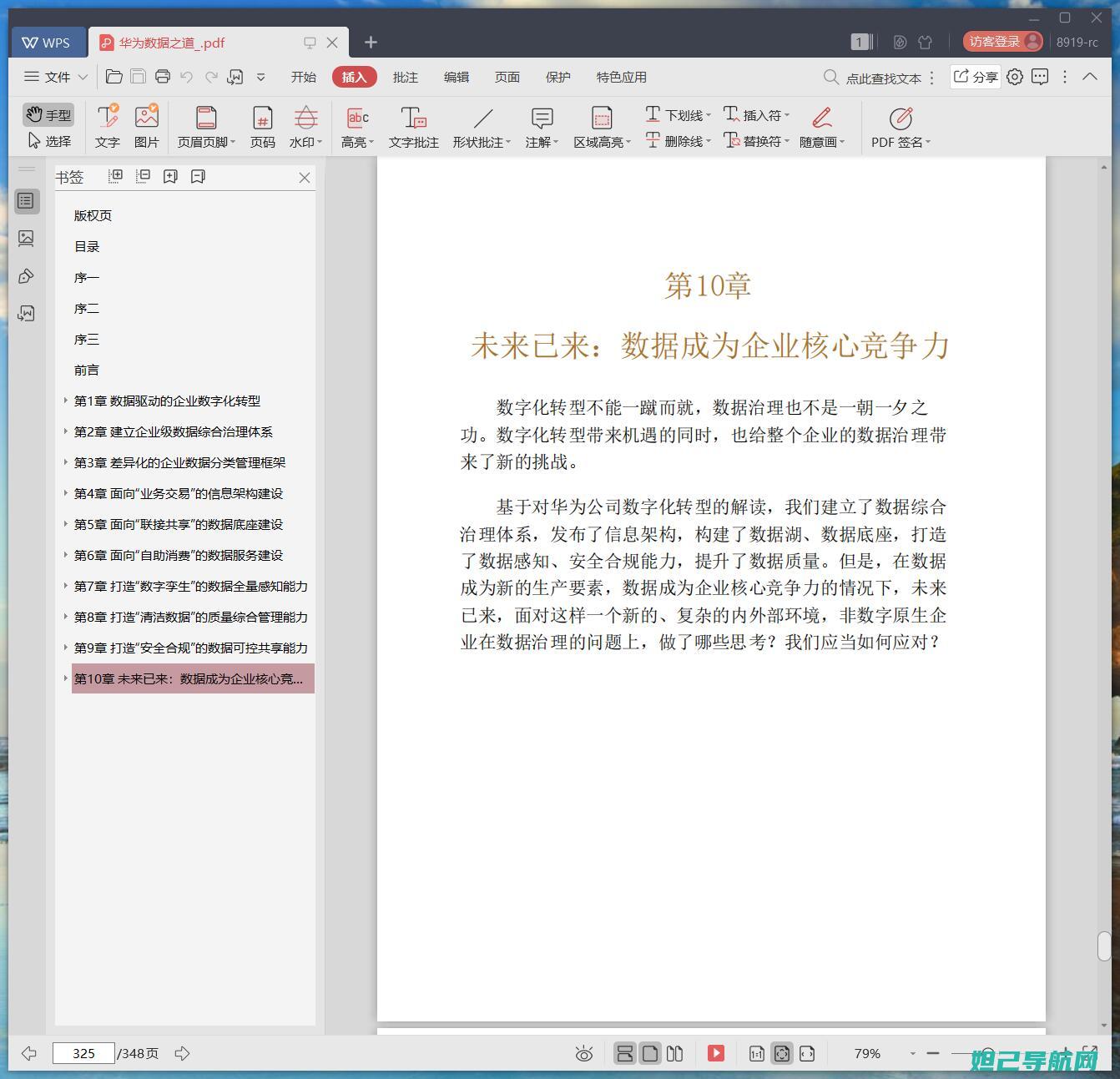
Task: Open the 前言 bookmark
Action: [87, 370]
